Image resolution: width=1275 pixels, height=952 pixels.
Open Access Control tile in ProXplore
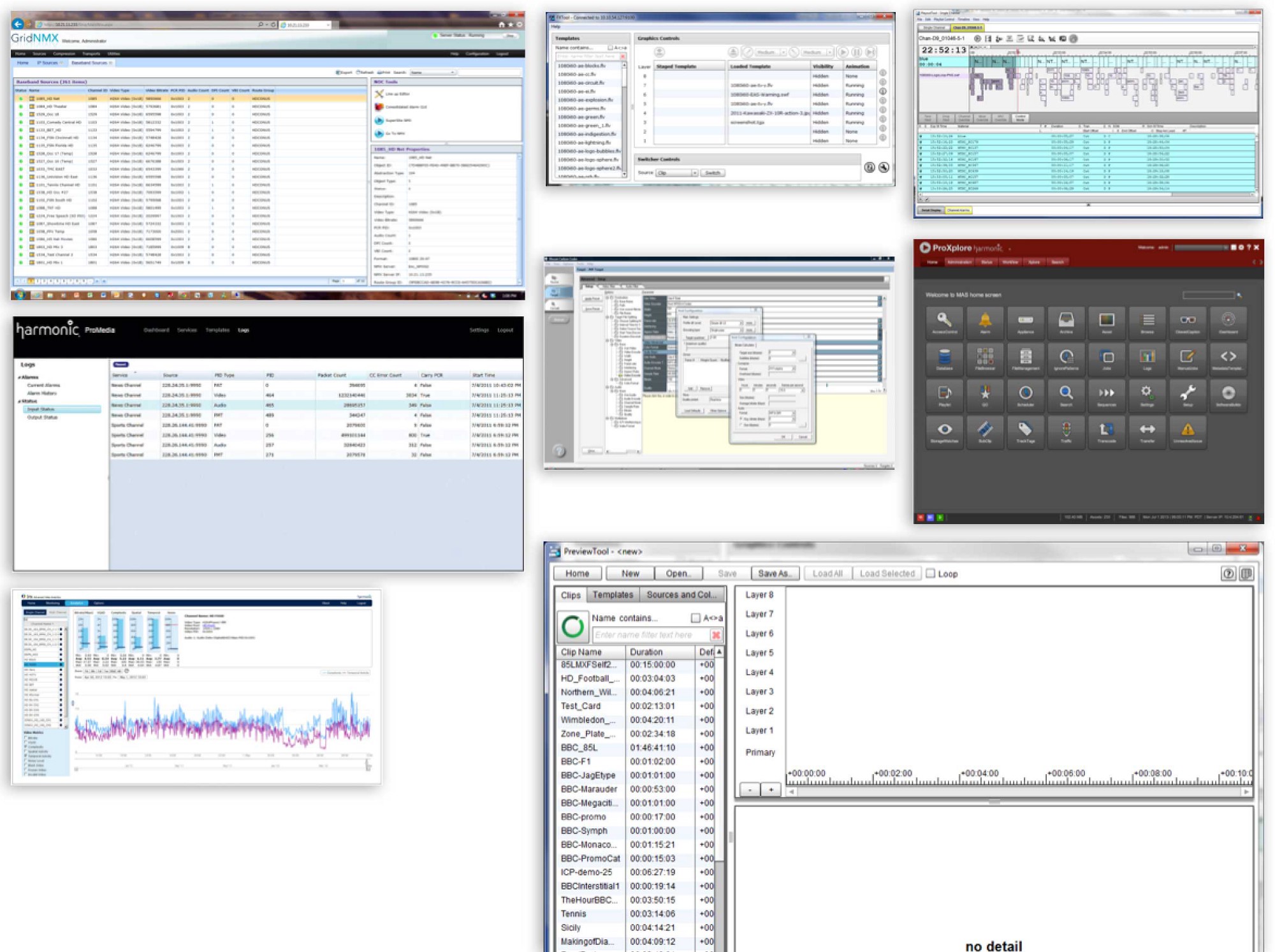tap(944, 323)
